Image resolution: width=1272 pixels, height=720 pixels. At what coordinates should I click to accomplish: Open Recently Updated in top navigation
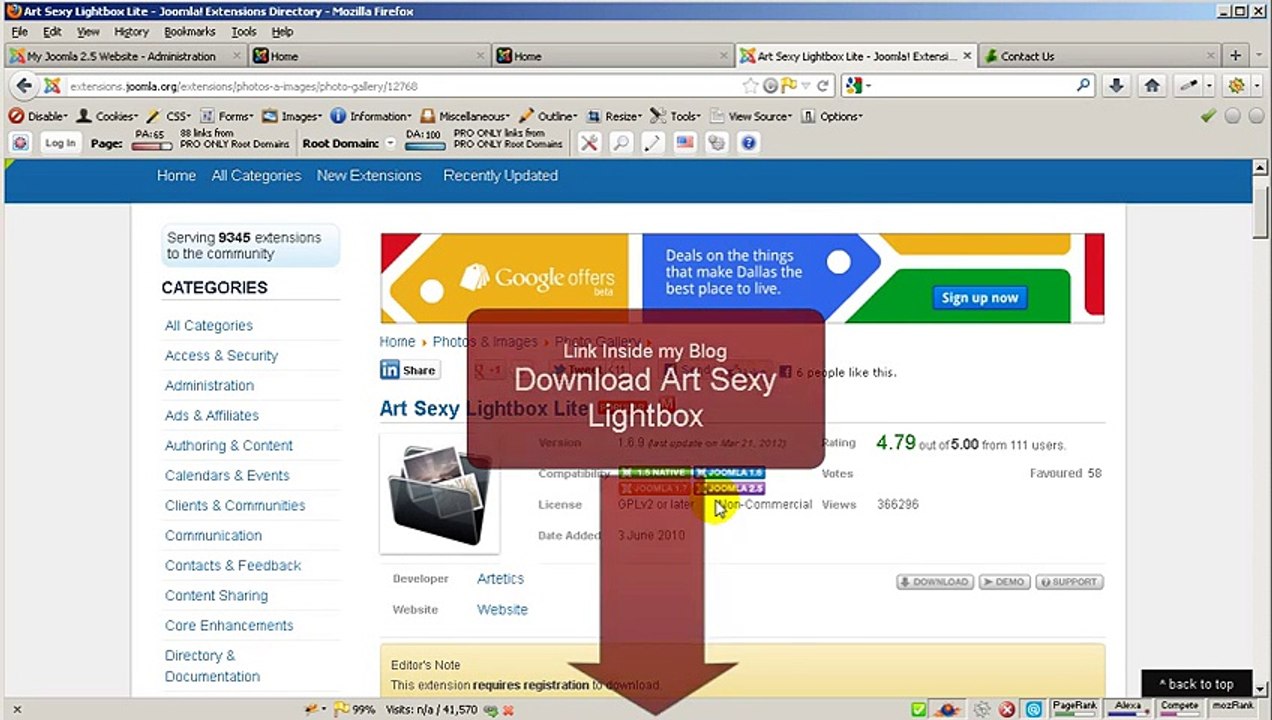[500, 175]
